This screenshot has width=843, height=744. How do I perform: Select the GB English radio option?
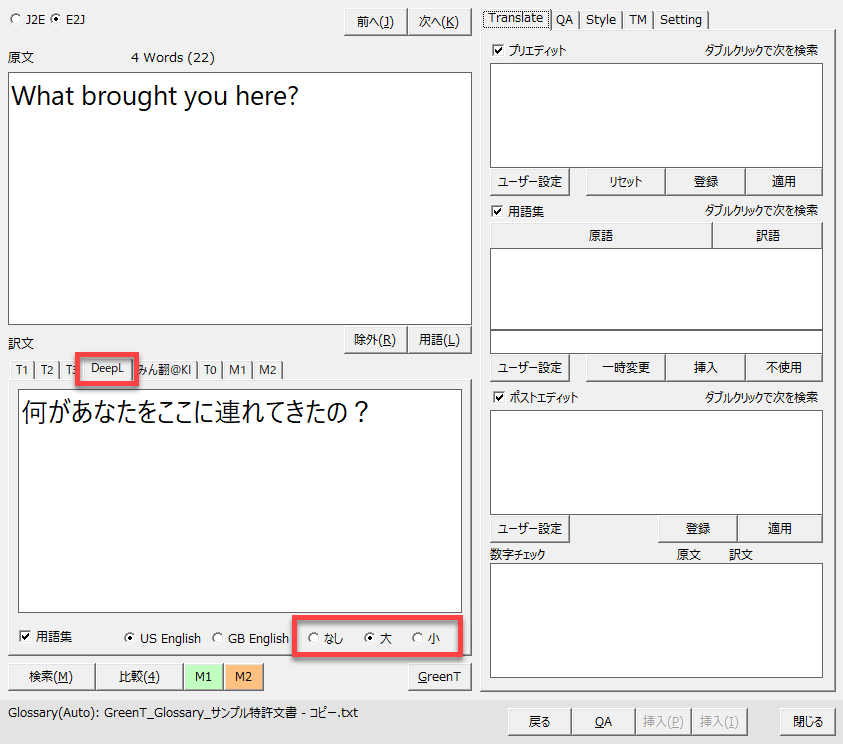[218, 638]
